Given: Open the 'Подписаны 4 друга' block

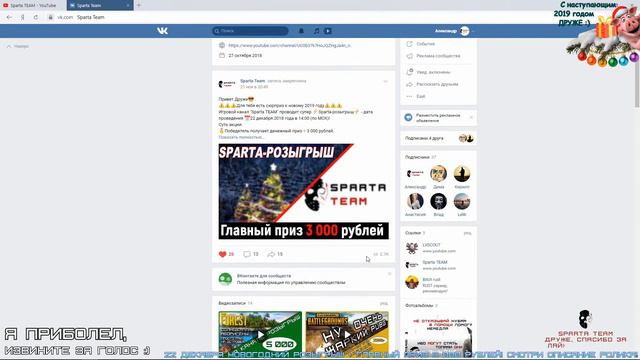Looking at the screenshot, I should pyautogui.click(x=438, y=138).
